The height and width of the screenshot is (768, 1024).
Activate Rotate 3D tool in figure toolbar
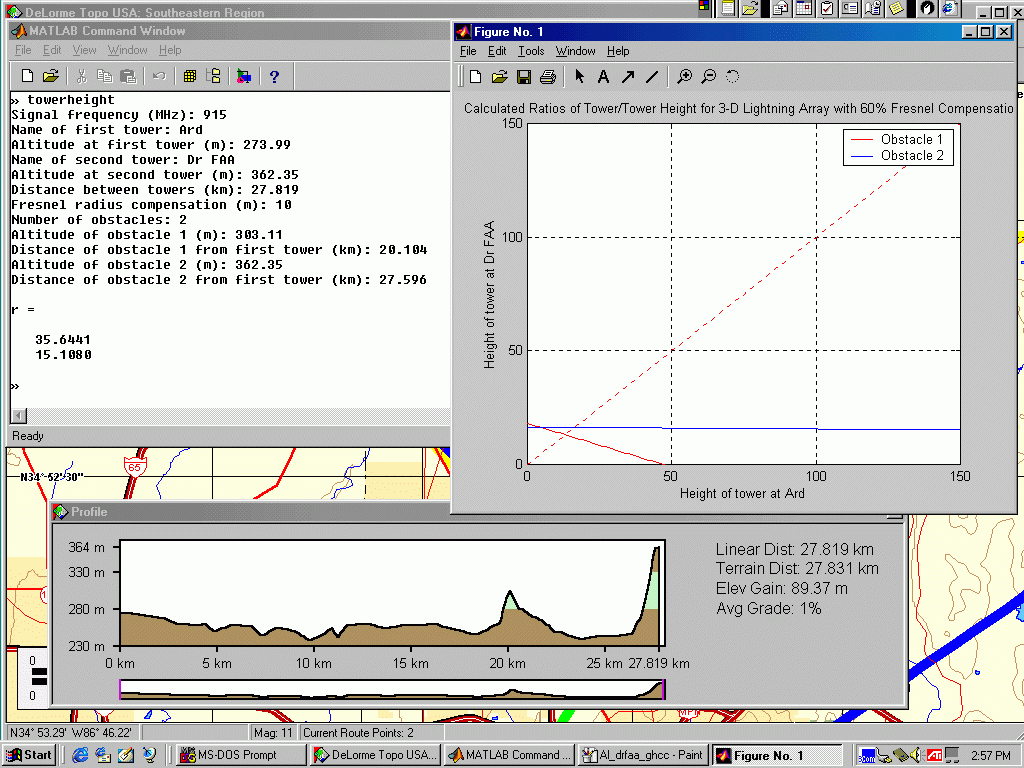pyautogui.click(x=733, y=77)
